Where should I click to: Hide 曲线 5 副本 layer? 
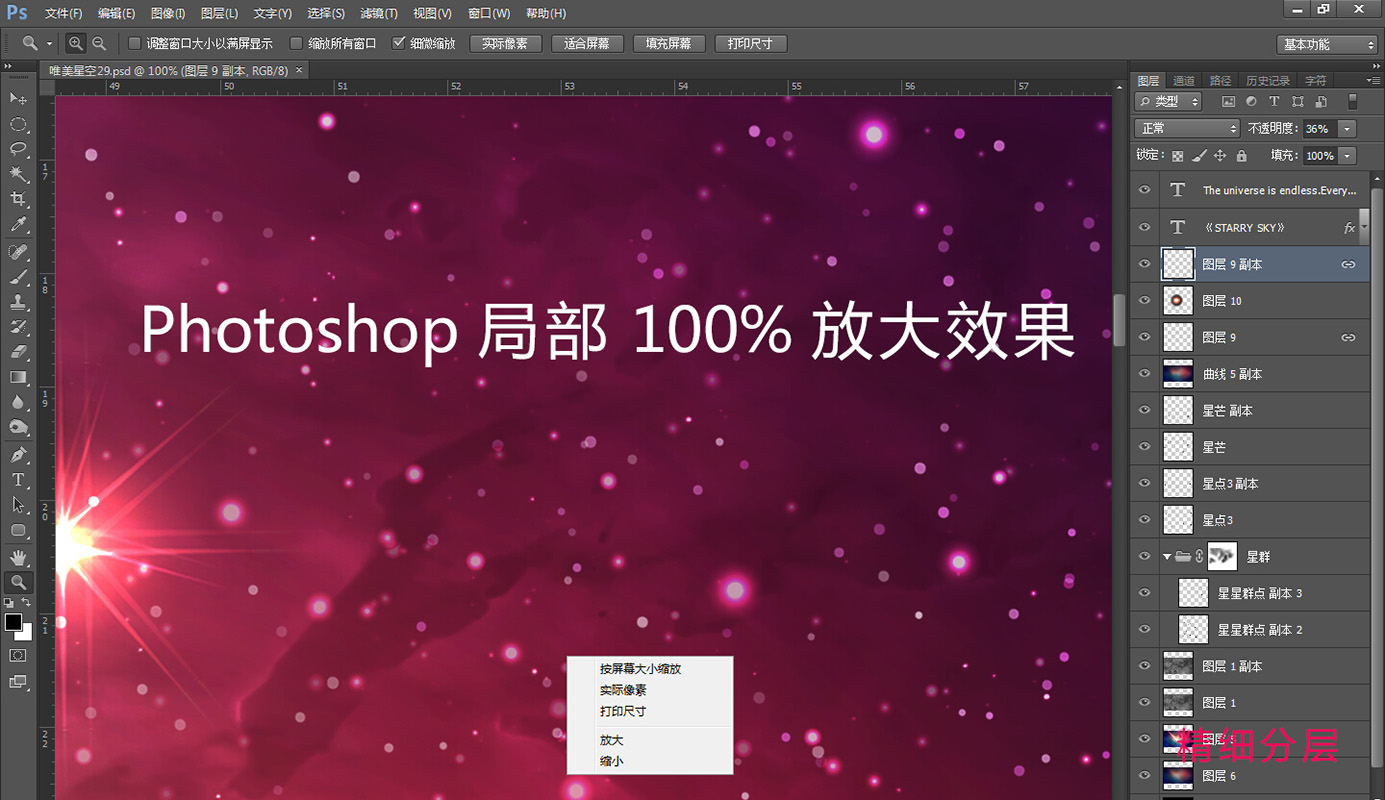tap(1145, 374)
